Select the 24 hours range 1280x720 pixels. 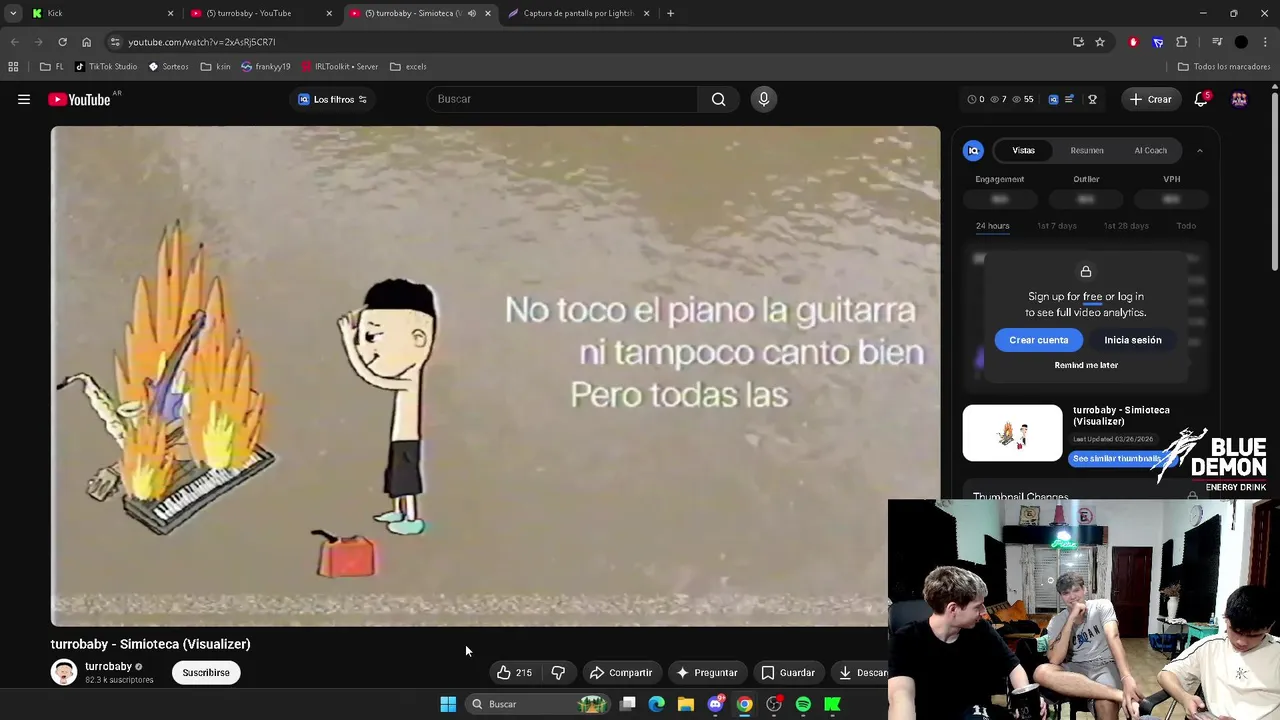click(992, 225)
